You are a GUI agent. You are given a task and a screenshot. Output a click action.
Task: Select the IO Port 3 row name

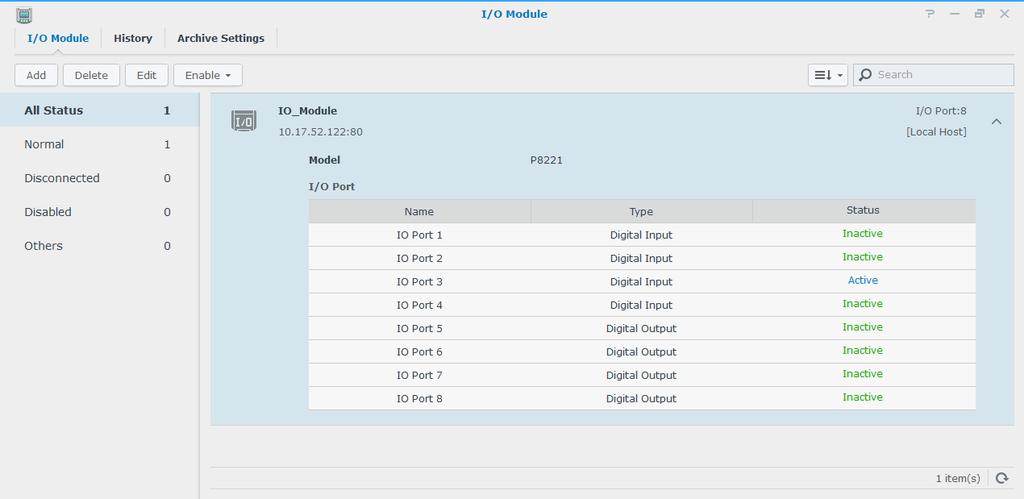click(x=419, y=282)
